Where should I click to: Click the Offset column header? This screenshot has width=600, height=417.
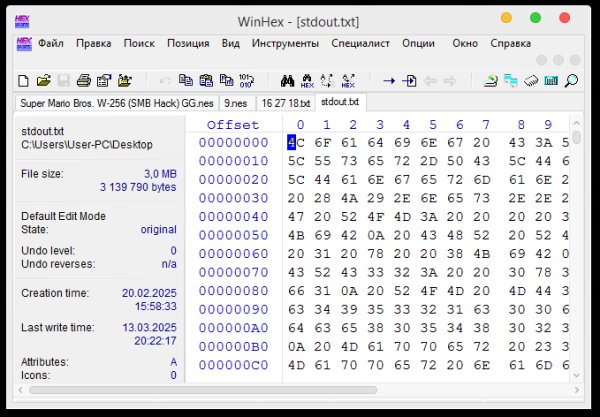coord(233,125)
